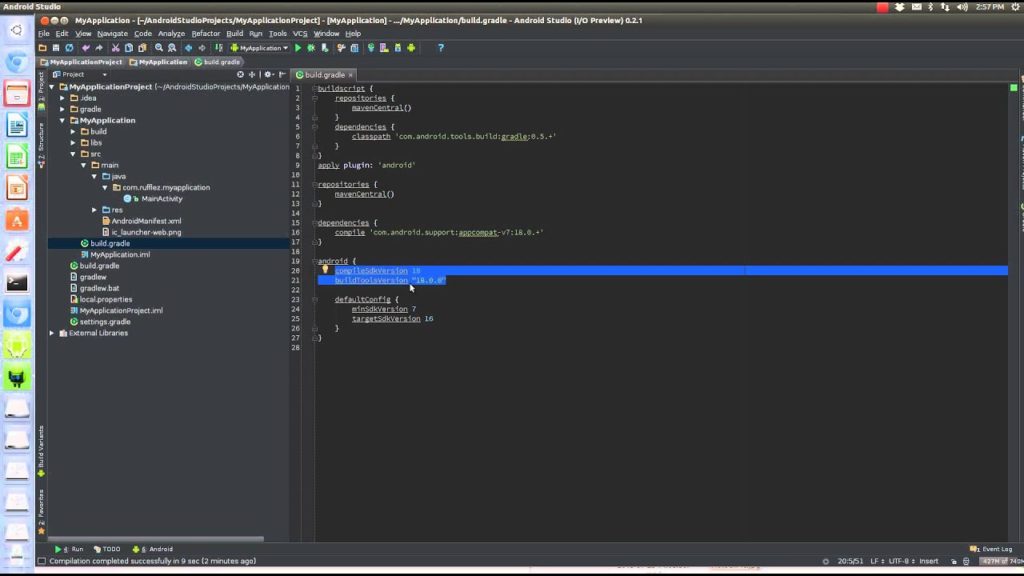Screen dimensions: 1024x576
Task: Click the Copy toolbar icon
Action: (129, 48)
